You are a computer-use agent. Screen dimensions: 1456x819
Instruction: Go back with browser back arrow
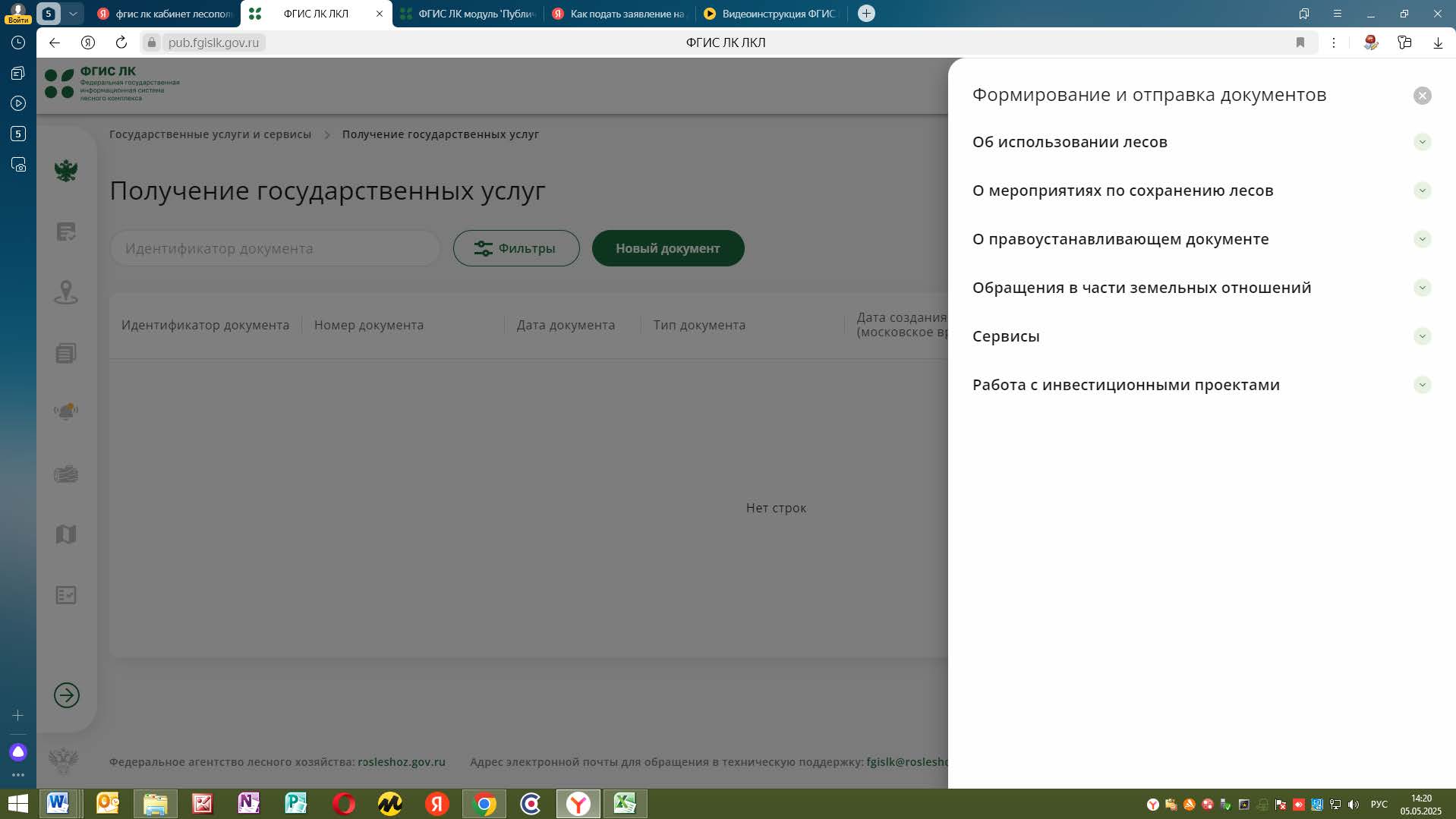pyautogui.click(x=55, y=43)
